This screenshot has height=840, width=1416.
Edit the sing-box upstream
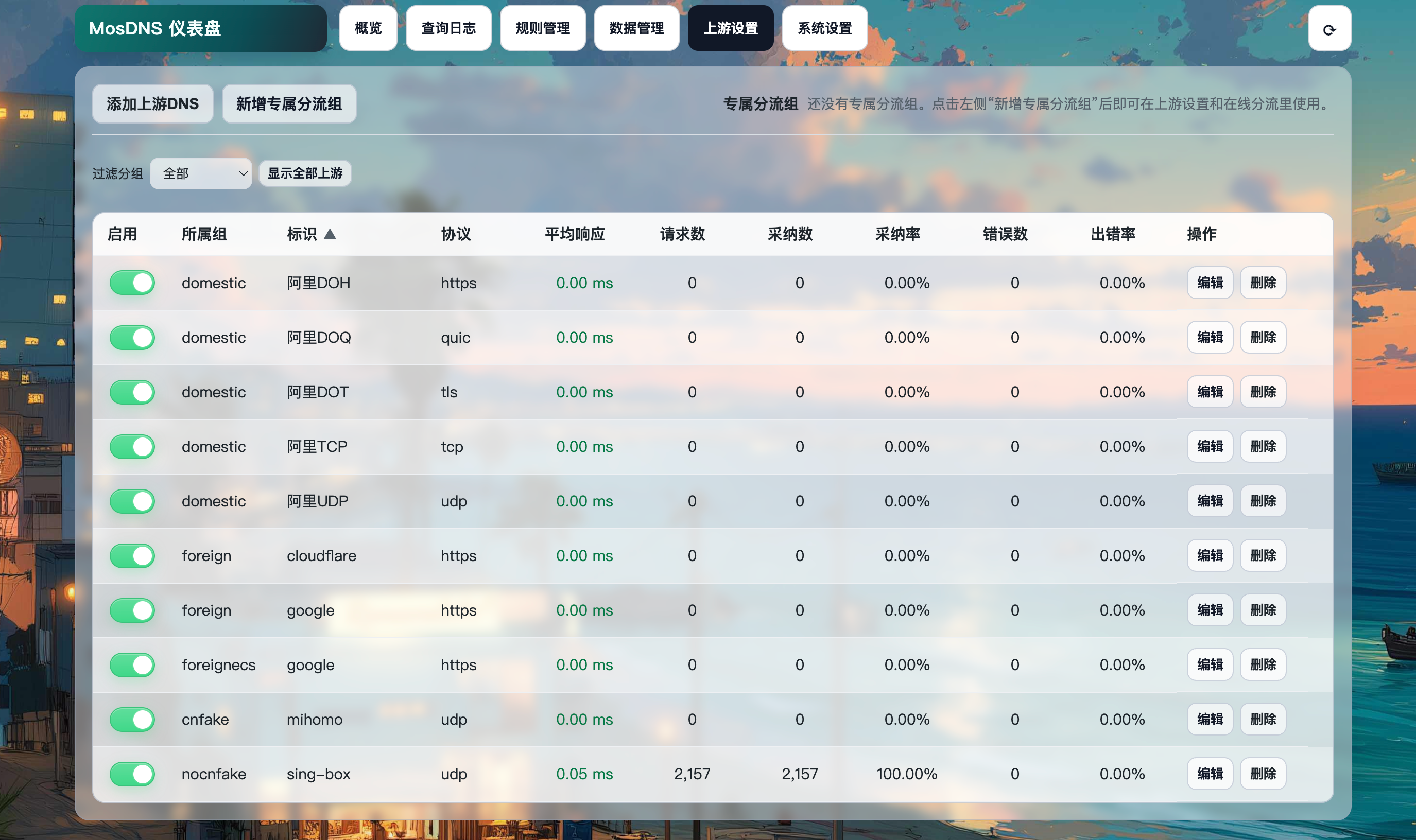click(x=1210, y=774)
